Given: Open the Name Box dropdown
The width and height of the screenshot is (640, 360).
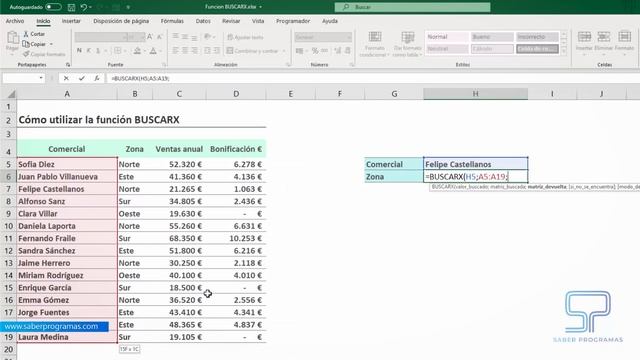Looking at the screenshot, I should [41, 78].
